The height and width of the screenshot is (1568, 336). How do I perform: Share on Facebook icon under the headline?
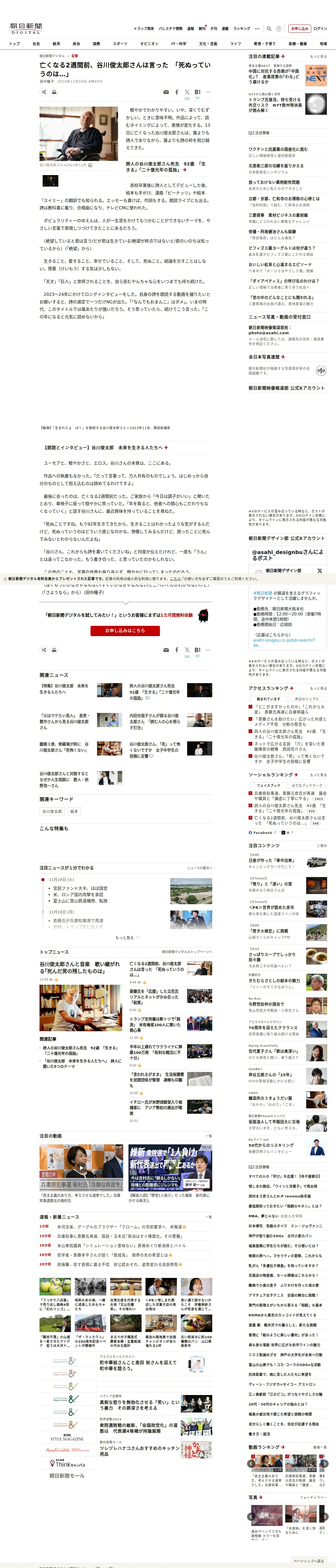click(177, 93)
